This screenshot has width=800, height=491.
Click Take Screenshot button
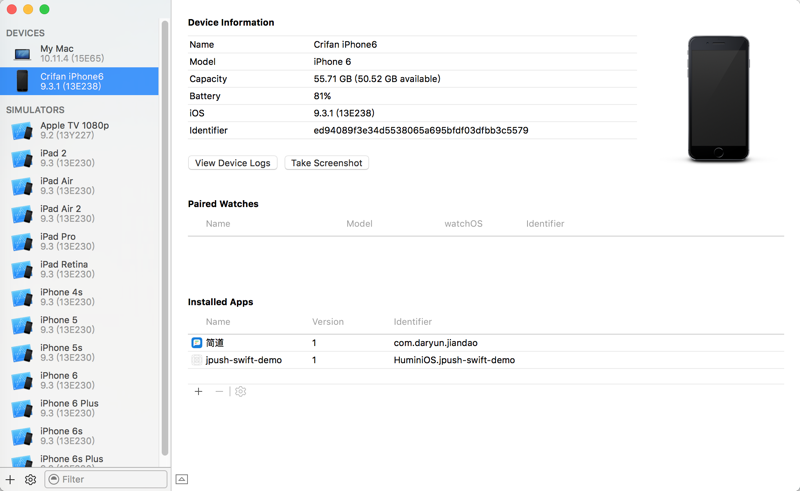pos(327,163)
